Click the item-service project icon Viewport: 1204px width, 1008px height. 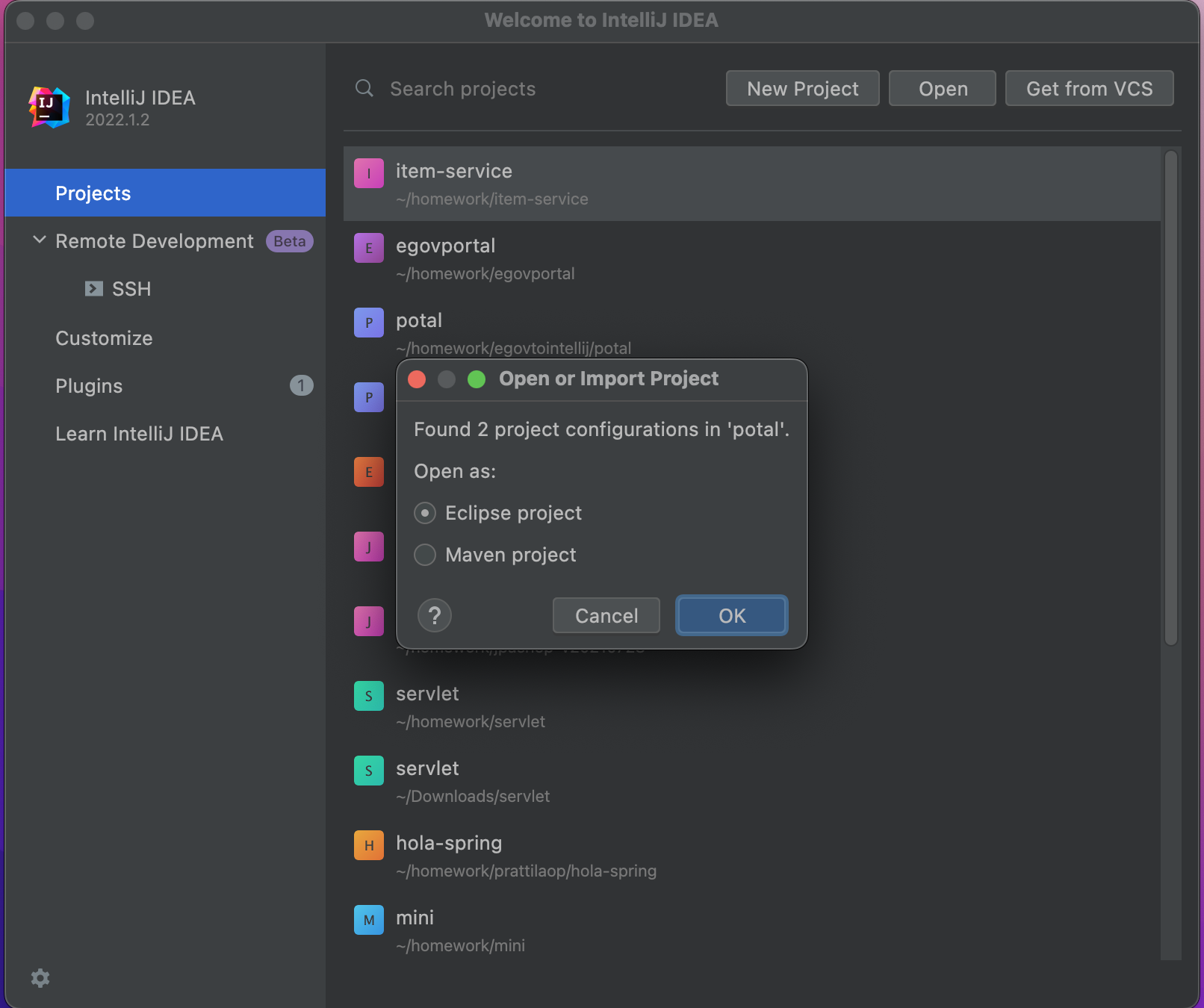pos(369,173)
